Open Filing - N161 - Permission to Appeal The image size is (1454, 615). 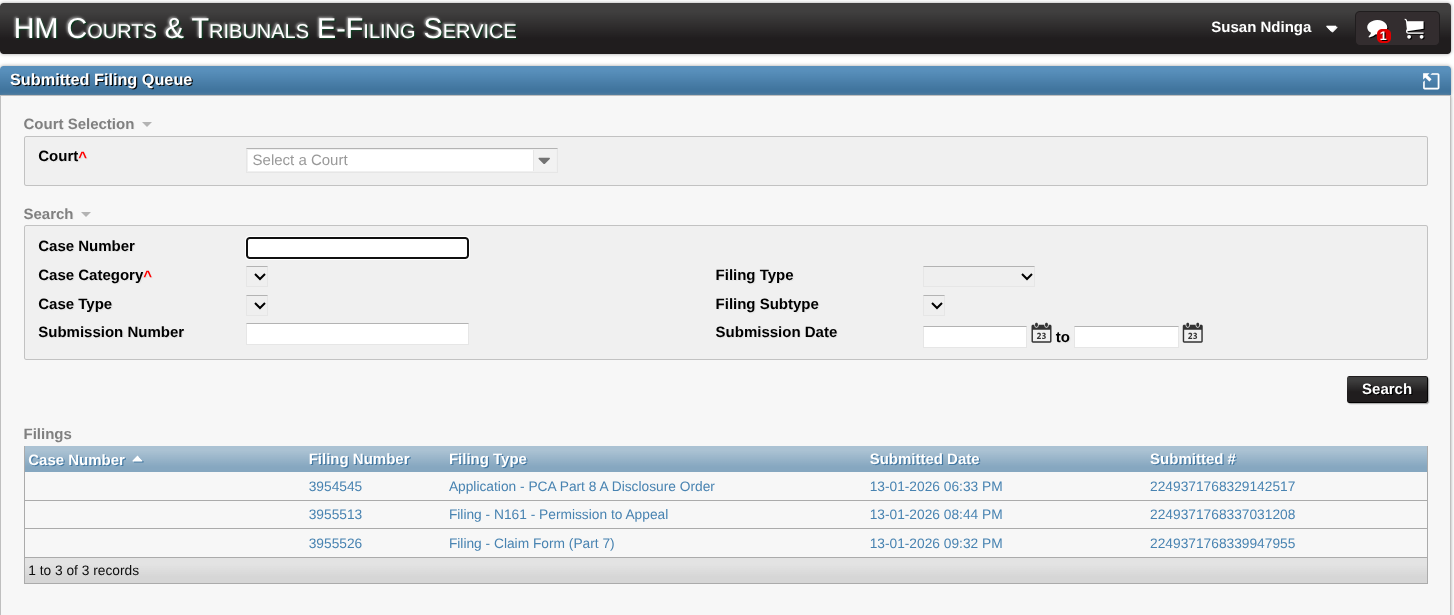(559, 515)
